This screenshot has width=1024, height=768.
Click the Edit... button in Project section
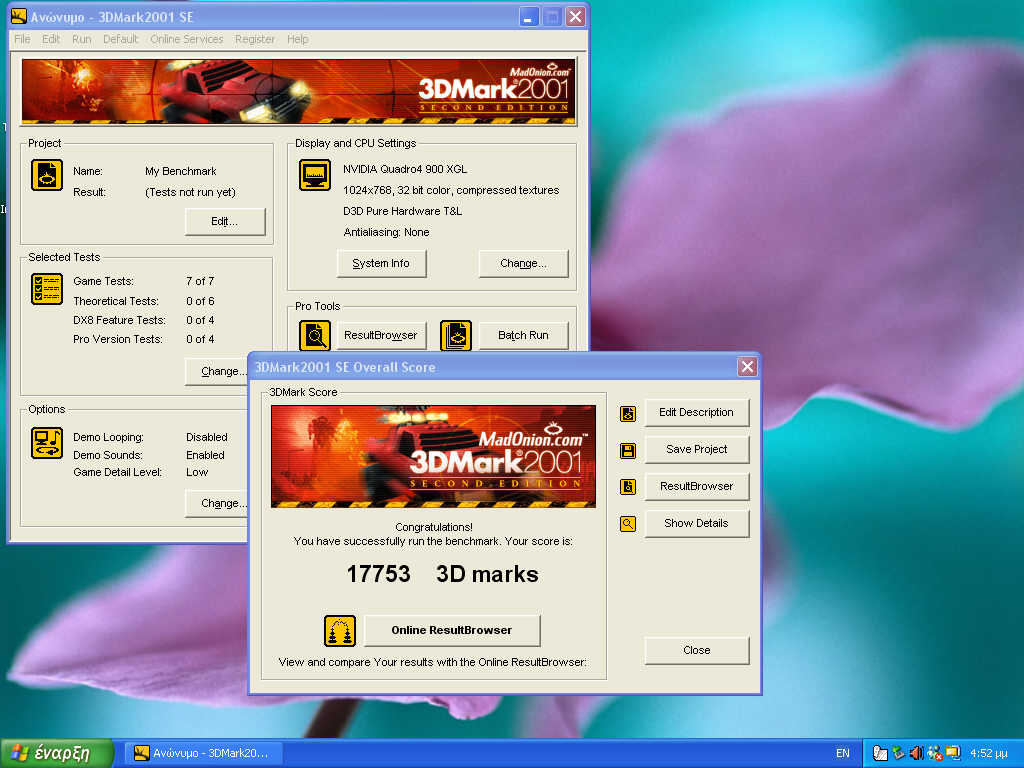(225, 221)
